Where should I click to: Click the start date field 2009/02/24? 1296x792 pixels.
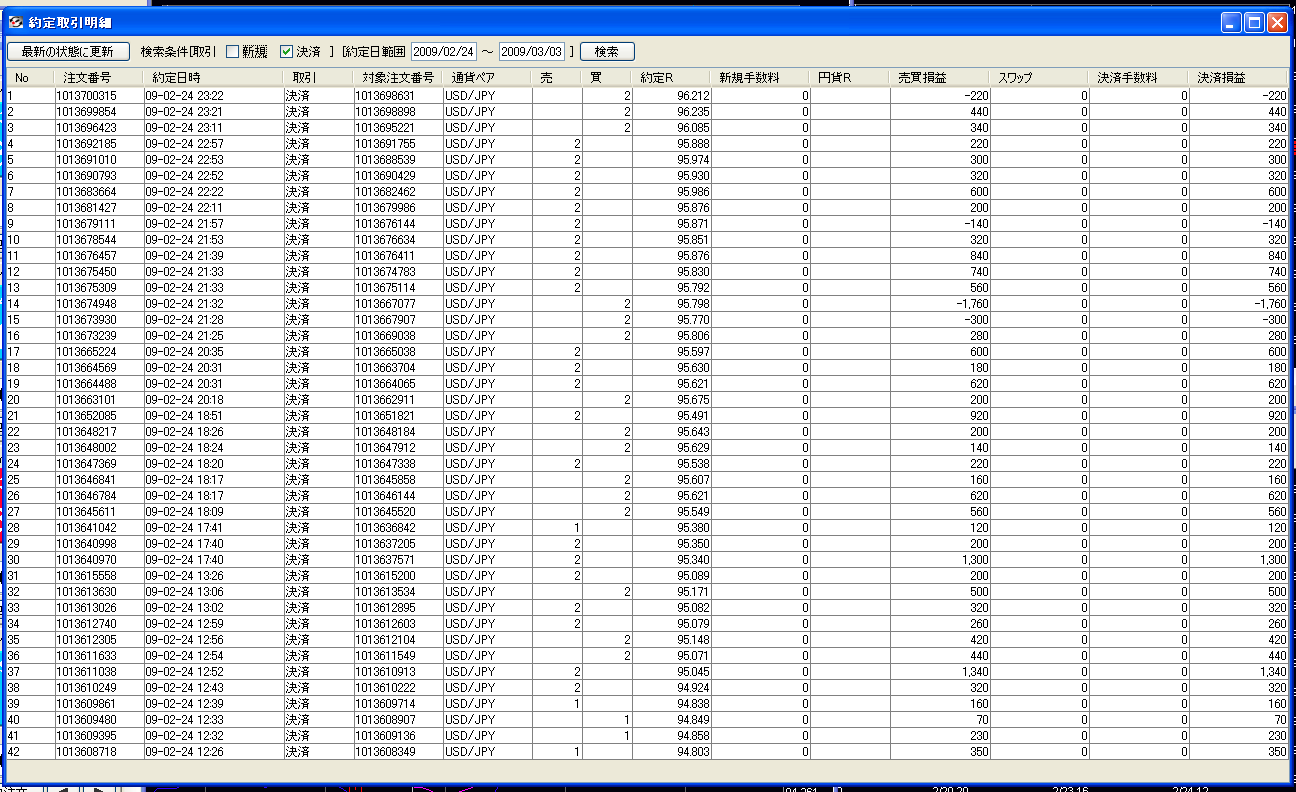443,51
